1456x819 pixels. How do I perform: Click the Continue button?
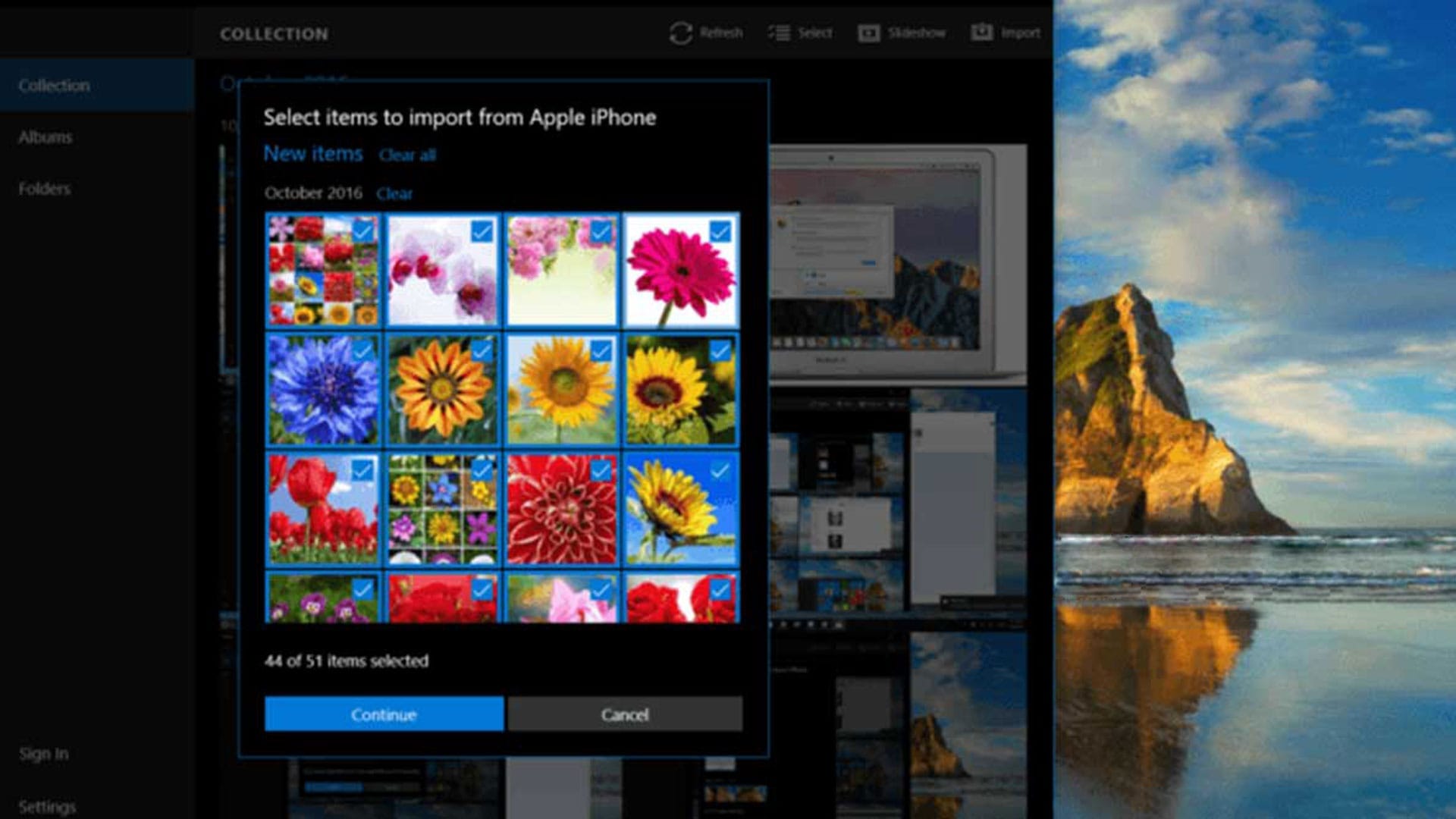click(384, 714)
